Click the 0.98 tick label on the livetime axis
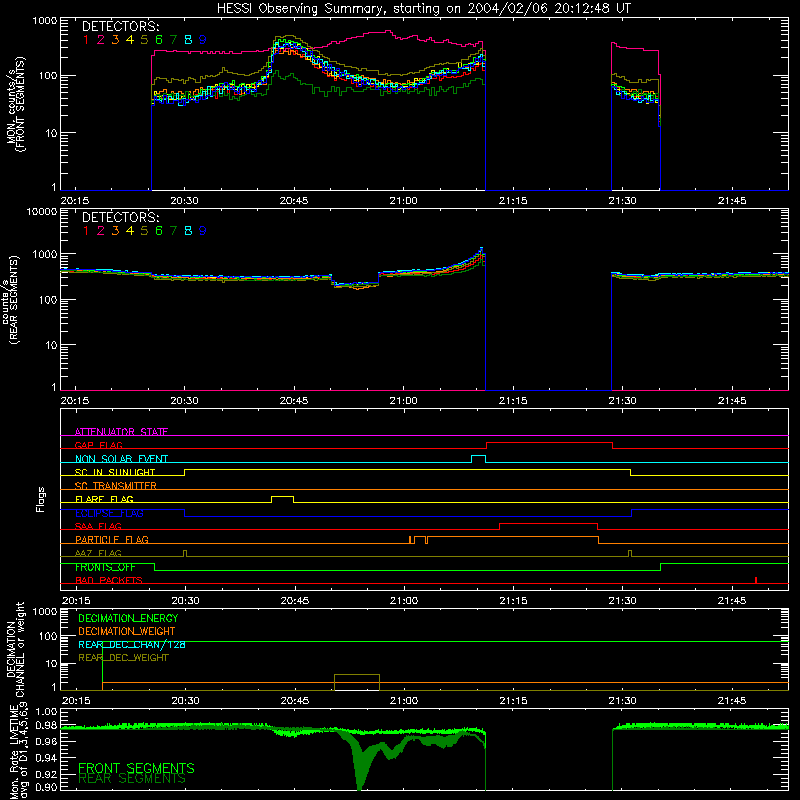800x800 pixels. pos(47,725)
